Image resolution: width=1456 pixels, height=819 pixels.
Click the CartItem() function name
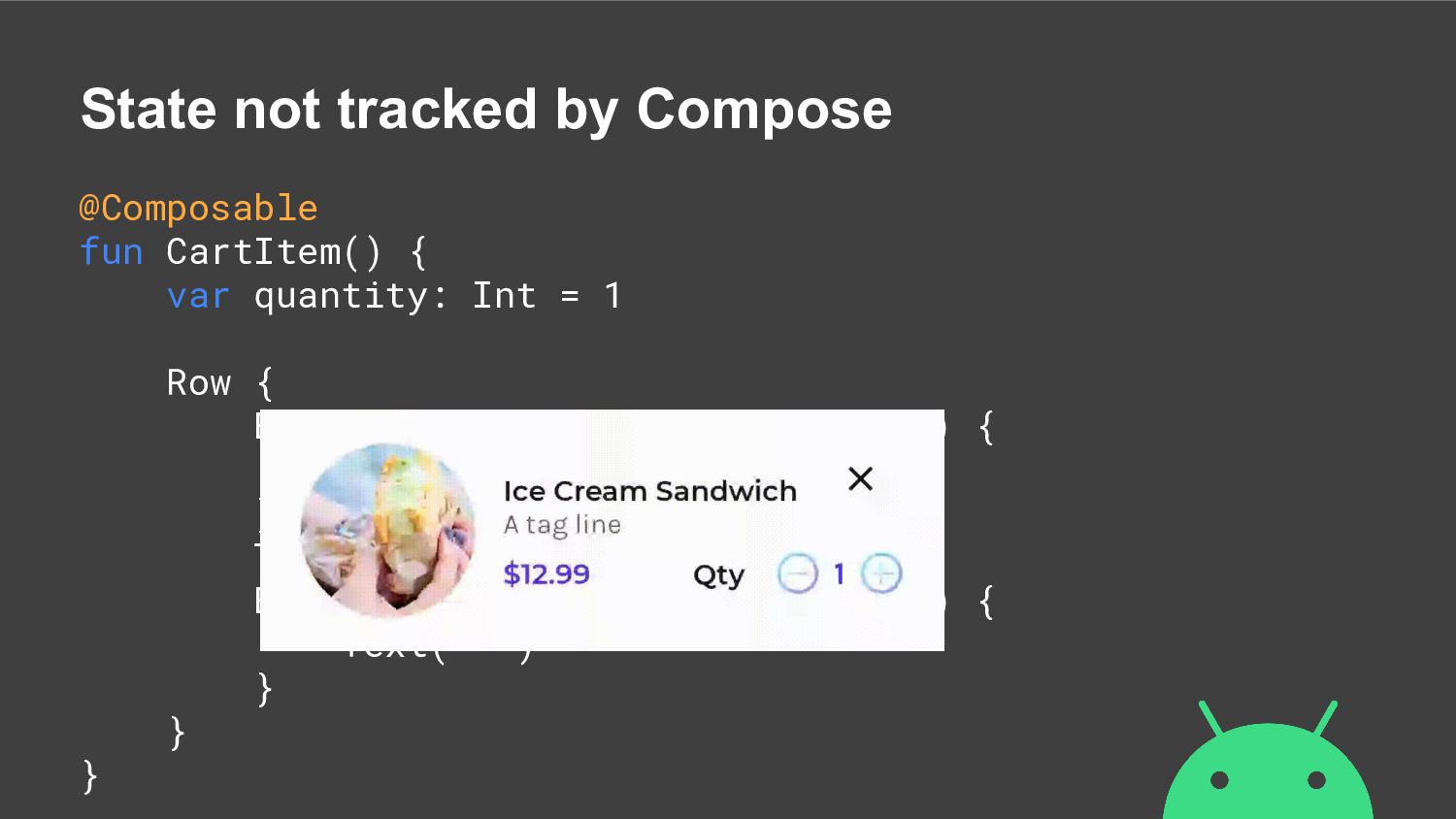(x=275, y=251)
